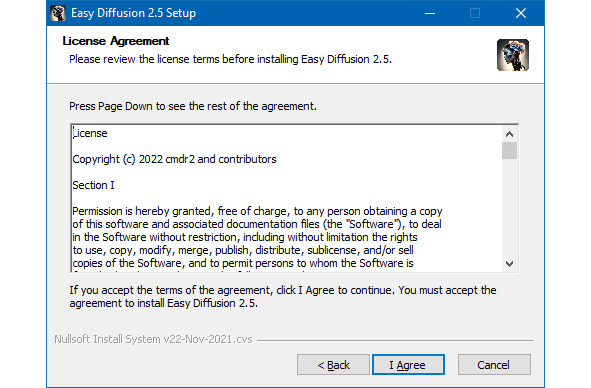Click the I Agree button
The image size is (591, 388).
coord(408,365)
